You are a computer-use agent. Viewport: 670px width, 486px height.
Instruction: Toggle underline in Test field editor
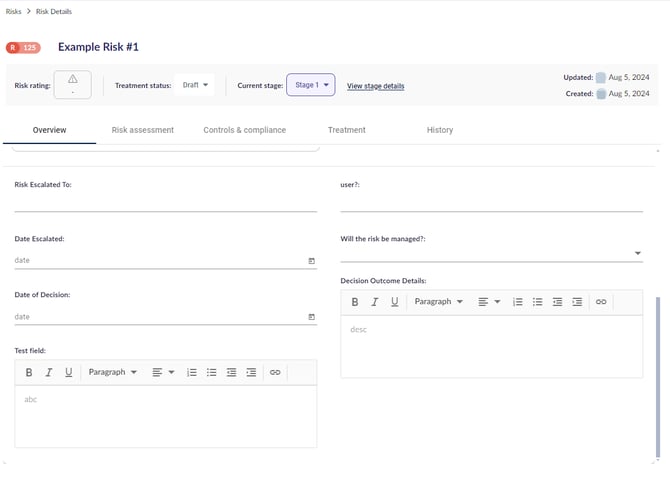68,372
